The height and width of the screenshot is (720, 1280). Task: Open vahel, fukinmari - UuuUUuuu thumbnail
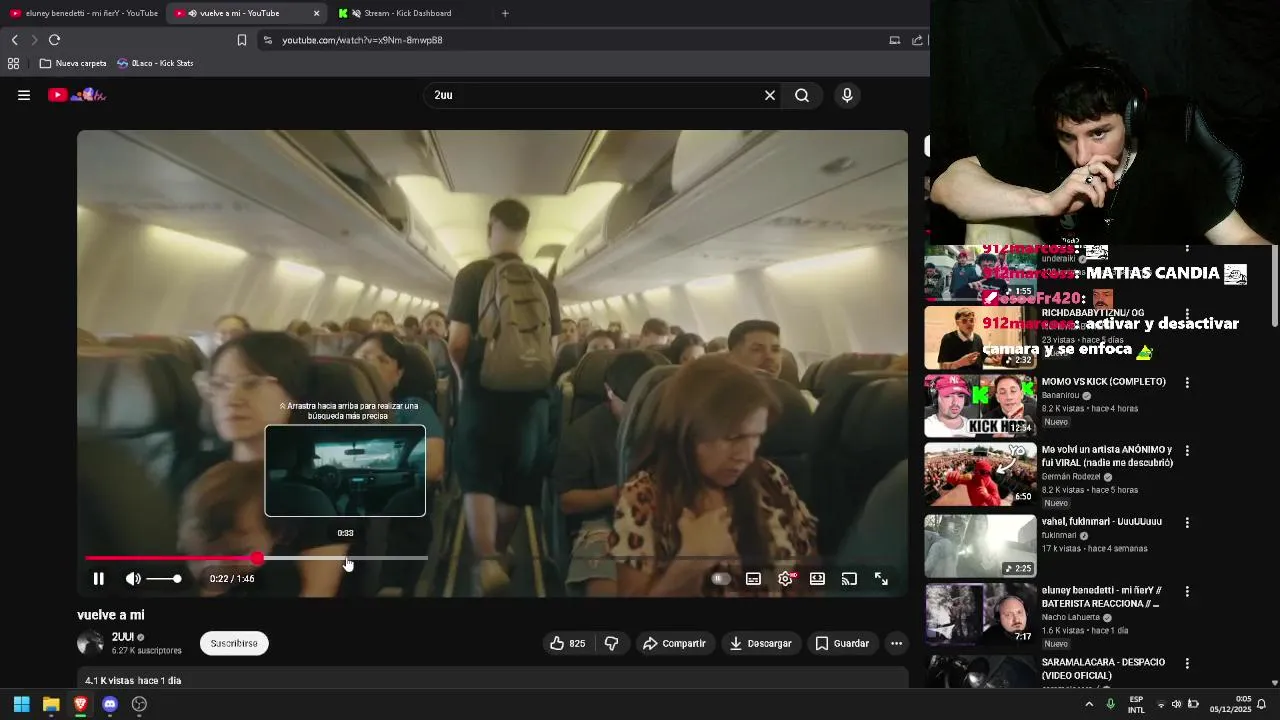980,546
